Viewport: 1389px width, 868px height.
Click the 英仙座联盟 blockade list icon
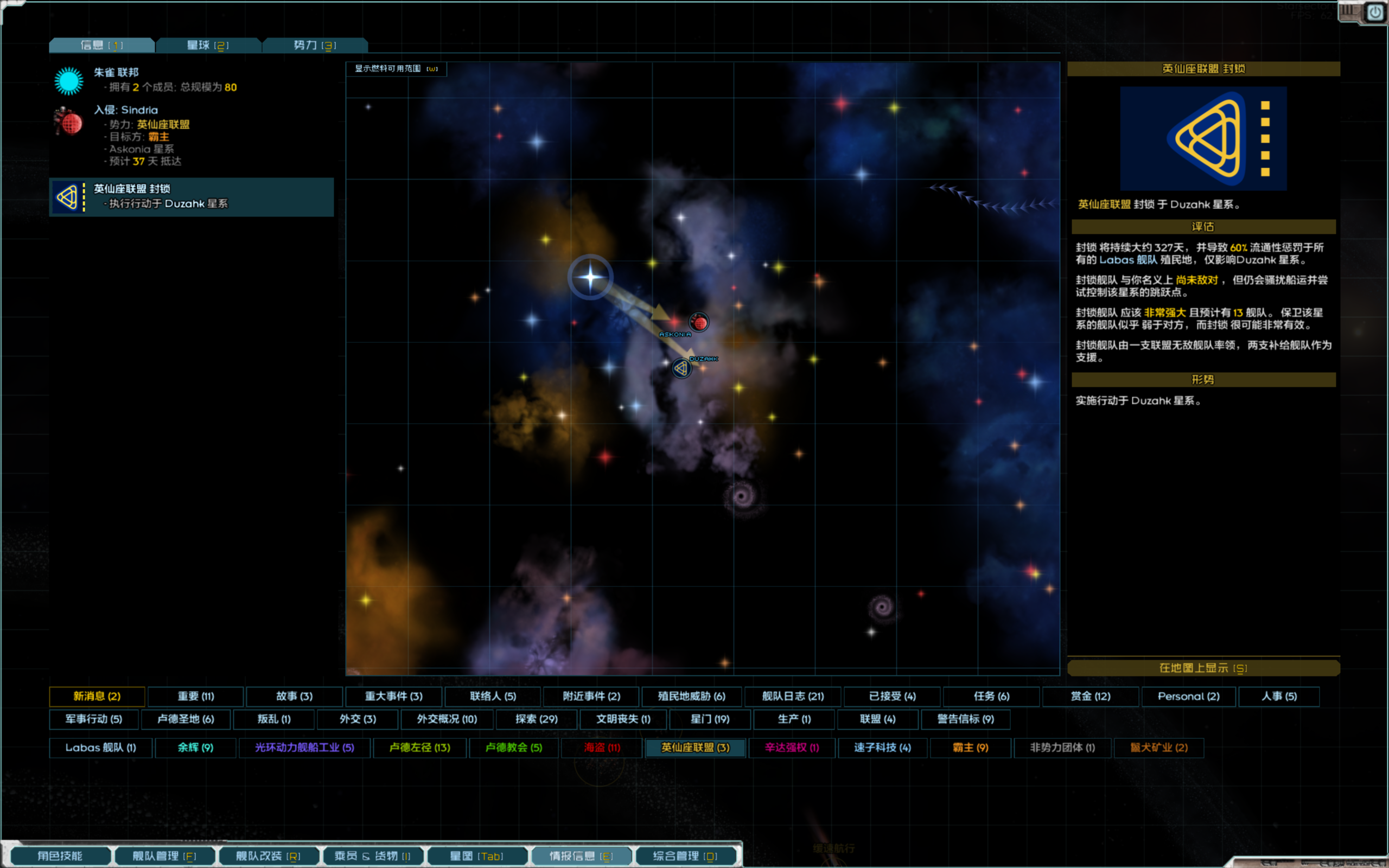click(69, 197)
